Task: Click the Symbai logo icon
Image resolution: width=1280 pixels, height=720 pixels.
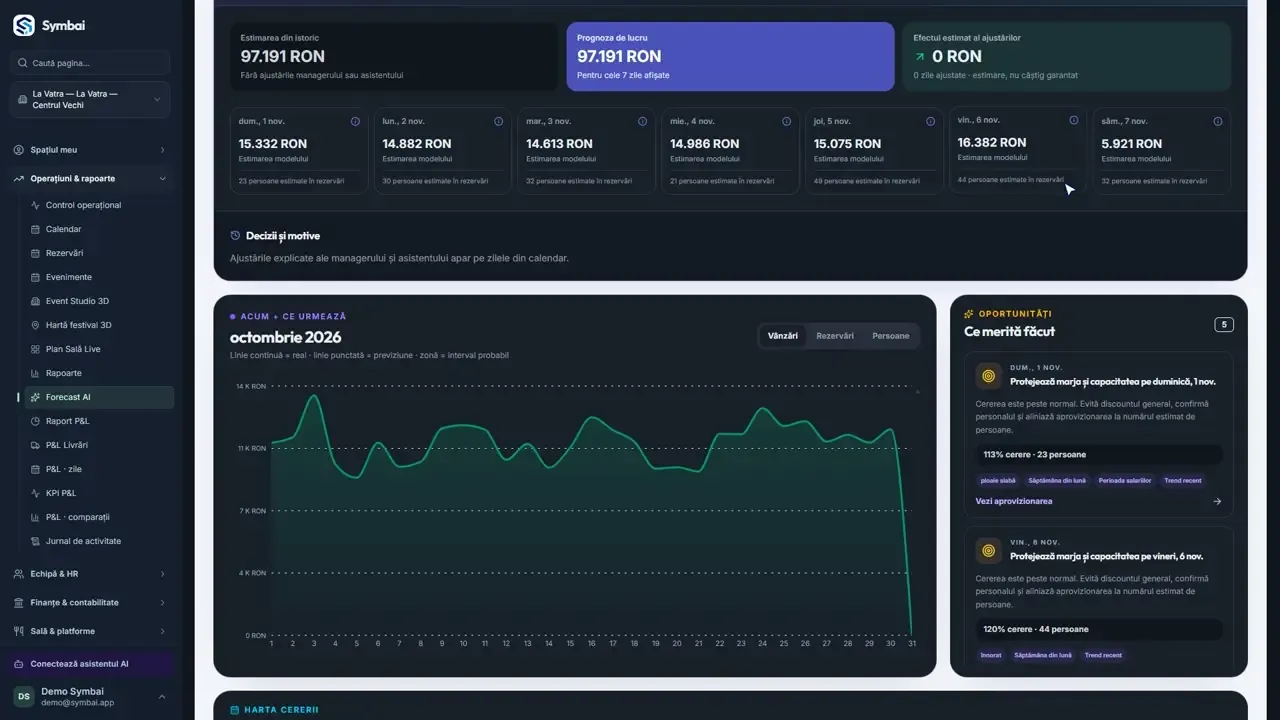Action: (23, 26)
